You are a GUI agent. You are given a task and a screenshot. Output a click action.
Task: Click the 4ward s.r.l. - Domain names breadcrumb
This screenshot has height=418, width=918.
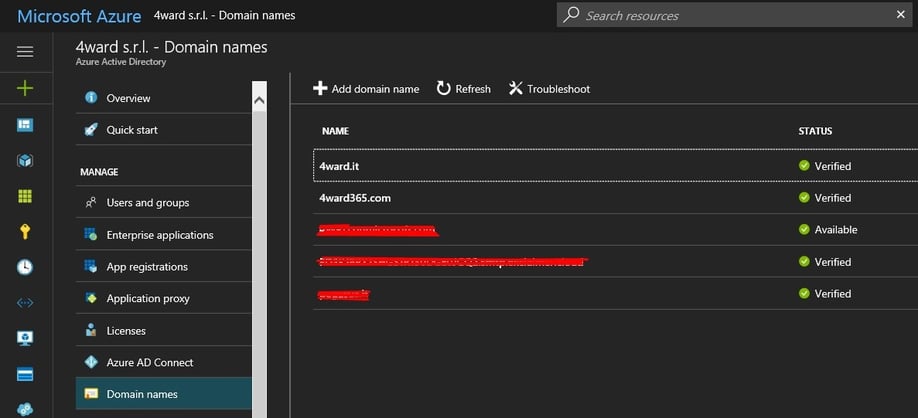click(224, 15)
